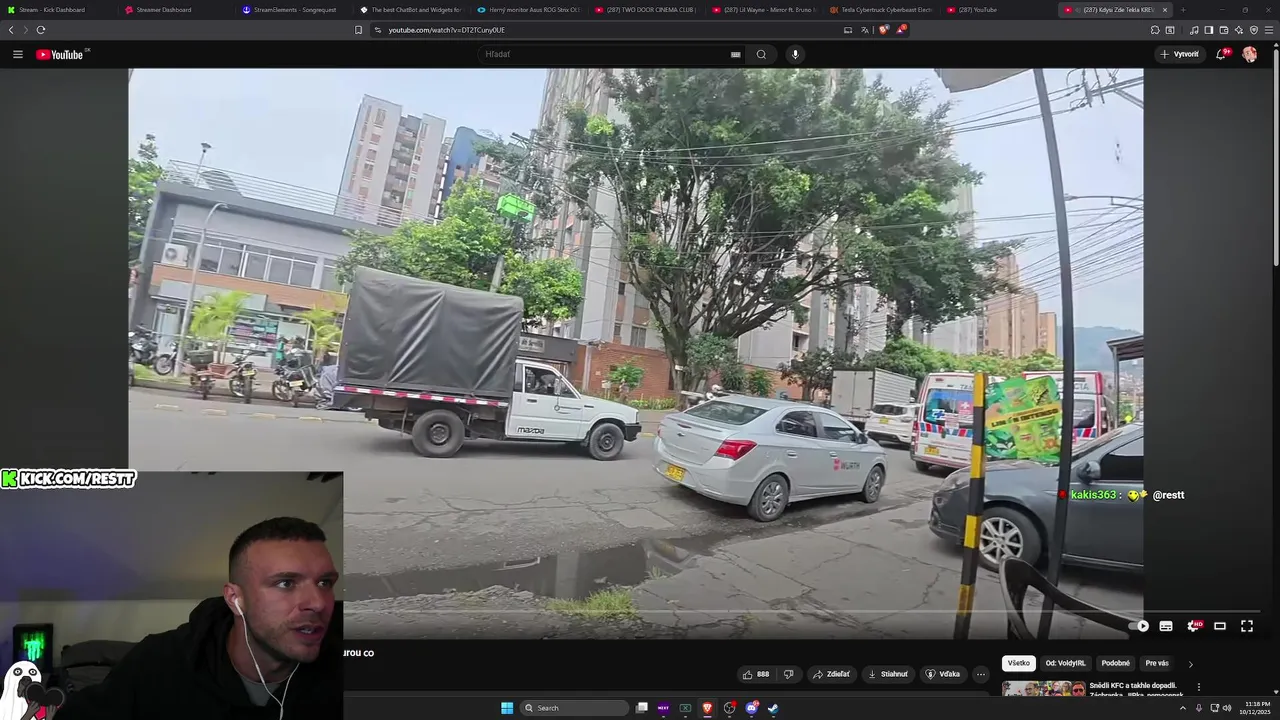
Task: Open Steam from the taskbar
Action: tap(773, 708)
